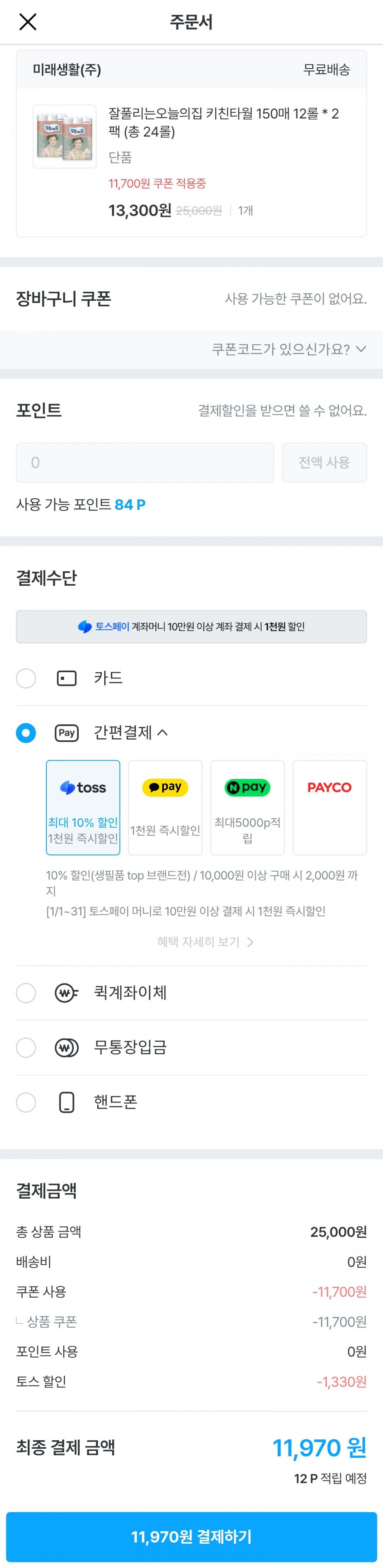Collapse the 간편결제 options chevron
This screenshot has width=383, height=1568.
162,733
